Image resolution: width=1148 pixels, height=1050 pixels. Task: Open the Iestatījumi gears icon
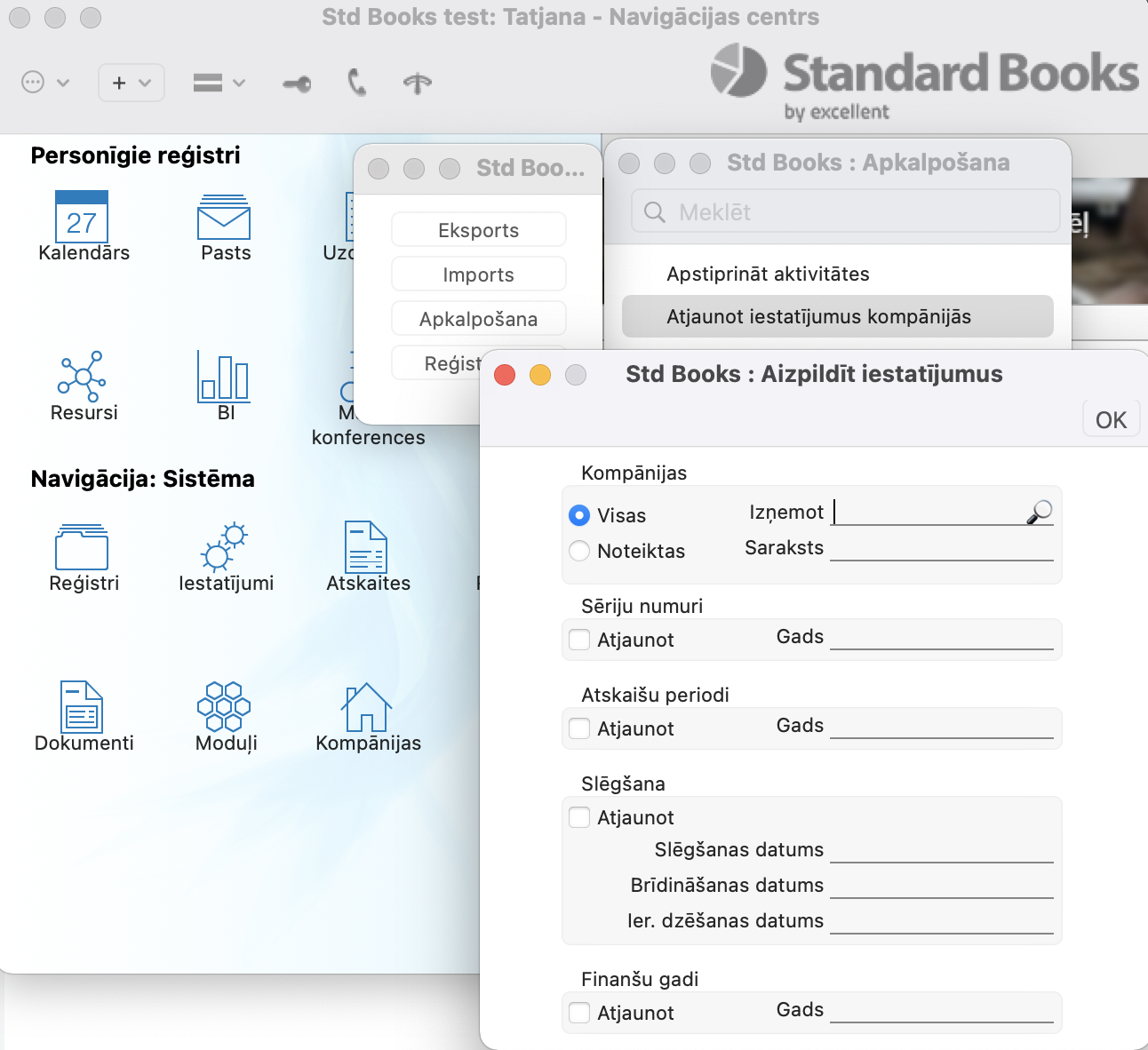[x=224, y=546]
